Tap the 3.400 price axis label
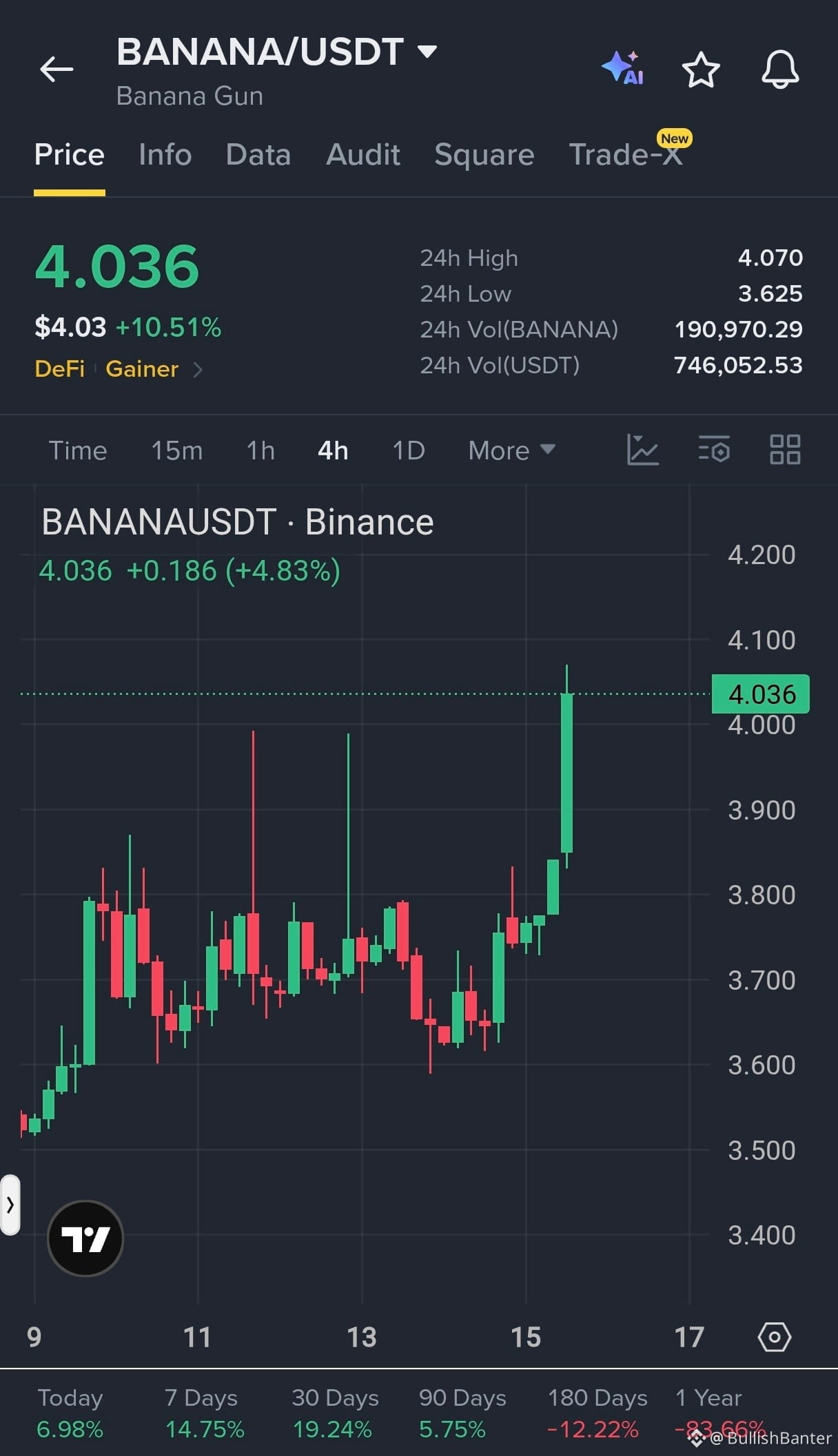This screenshot has height=1456, width=838. click(x=762, y=1236)
